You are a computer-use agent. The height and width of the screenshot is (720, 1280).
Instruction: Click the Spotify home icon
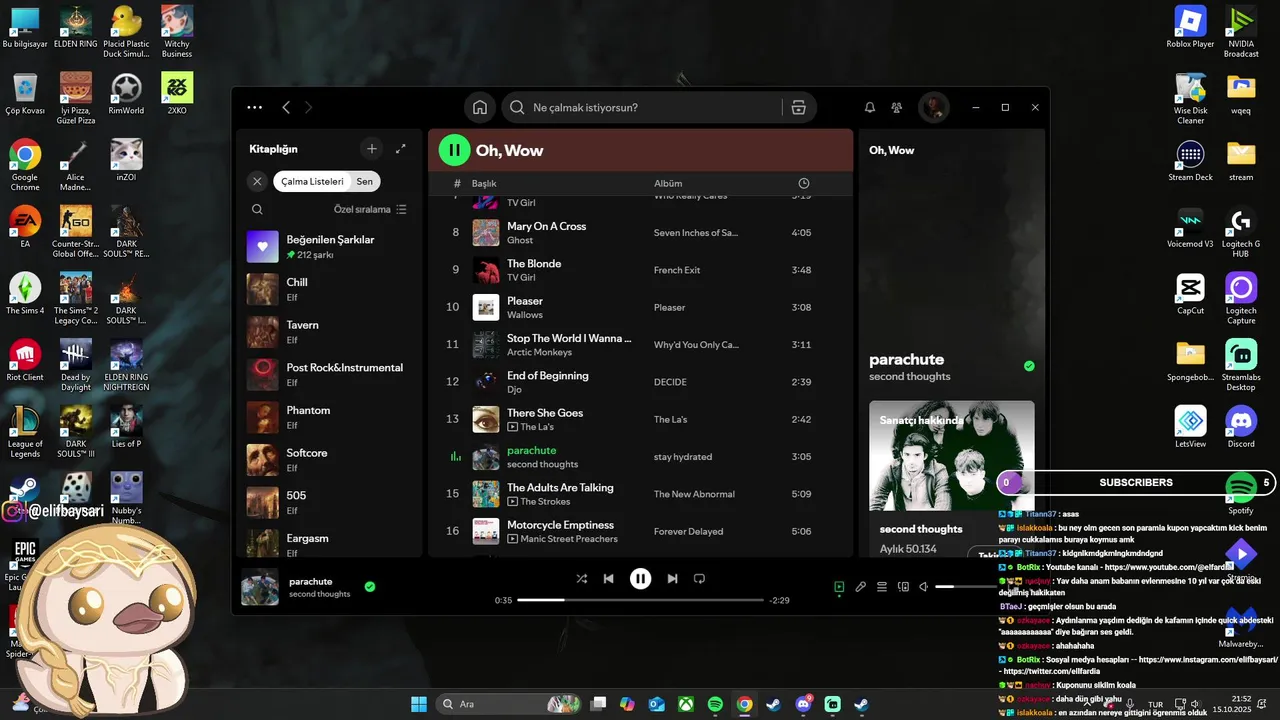pos(480,107)
